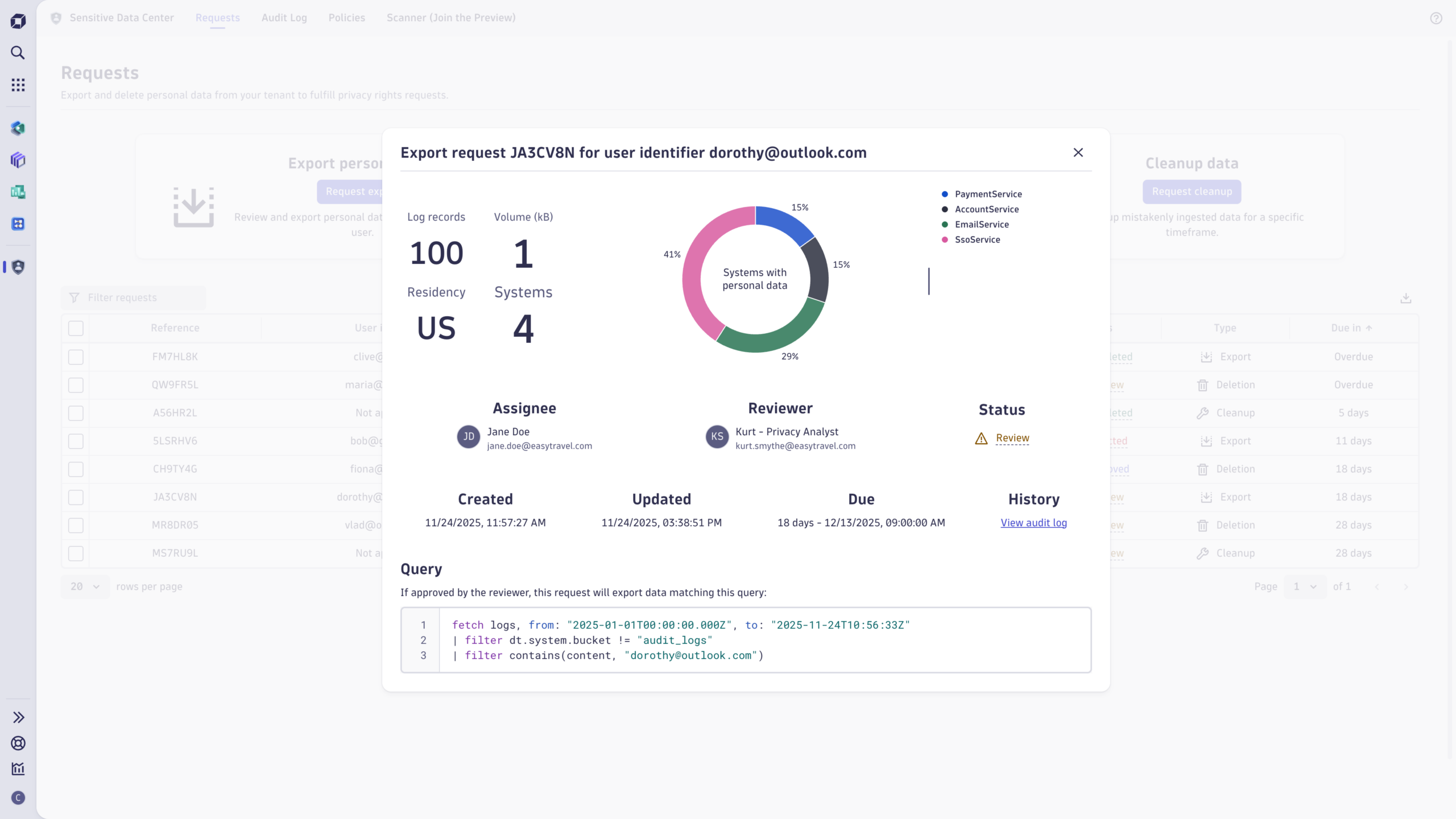Open the Notebooks app icon in sidebar

18,160
